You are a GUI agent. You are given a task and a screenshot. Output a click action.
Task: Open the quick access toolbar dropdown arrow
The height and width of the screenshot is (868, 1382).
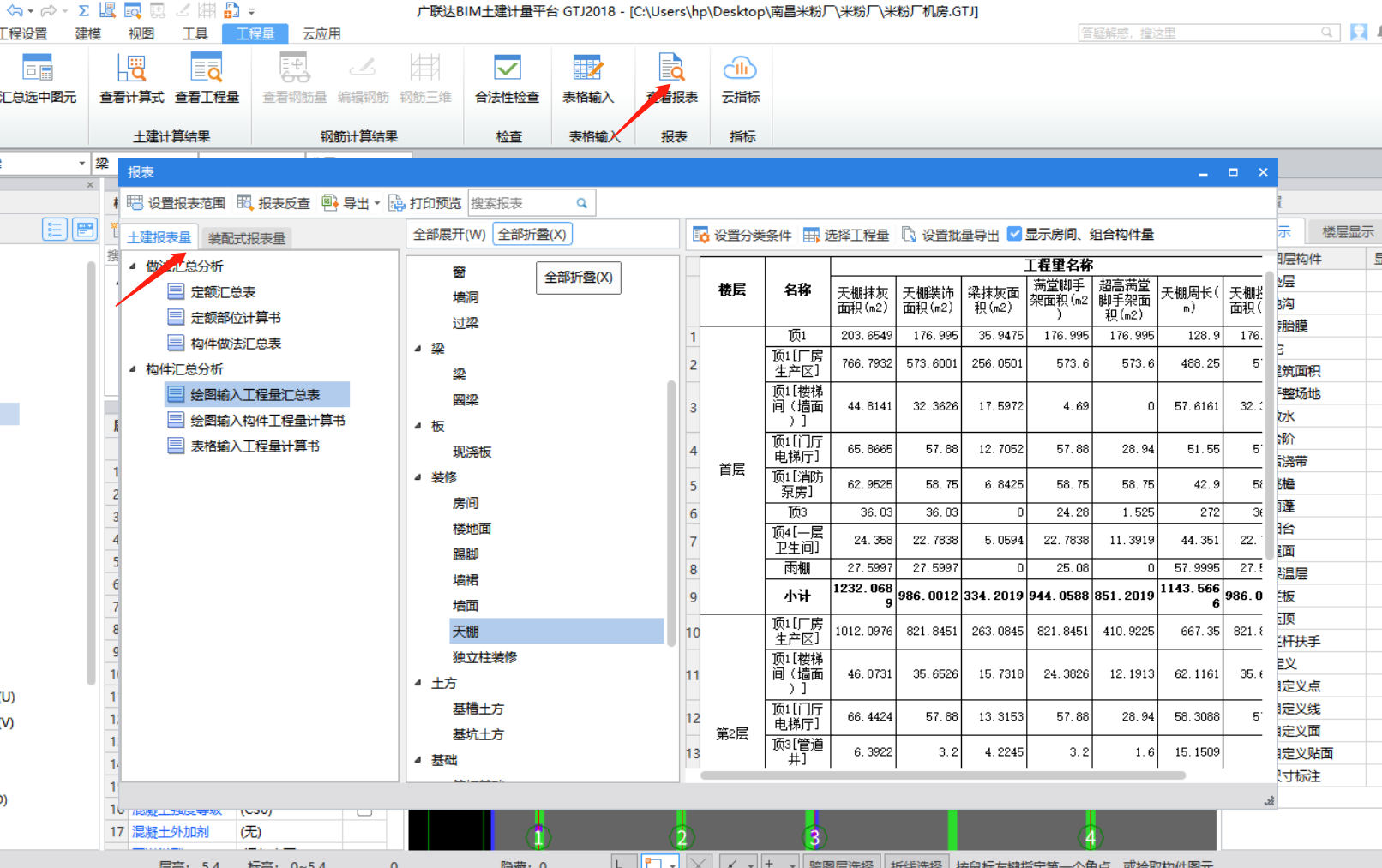point(251,11)
